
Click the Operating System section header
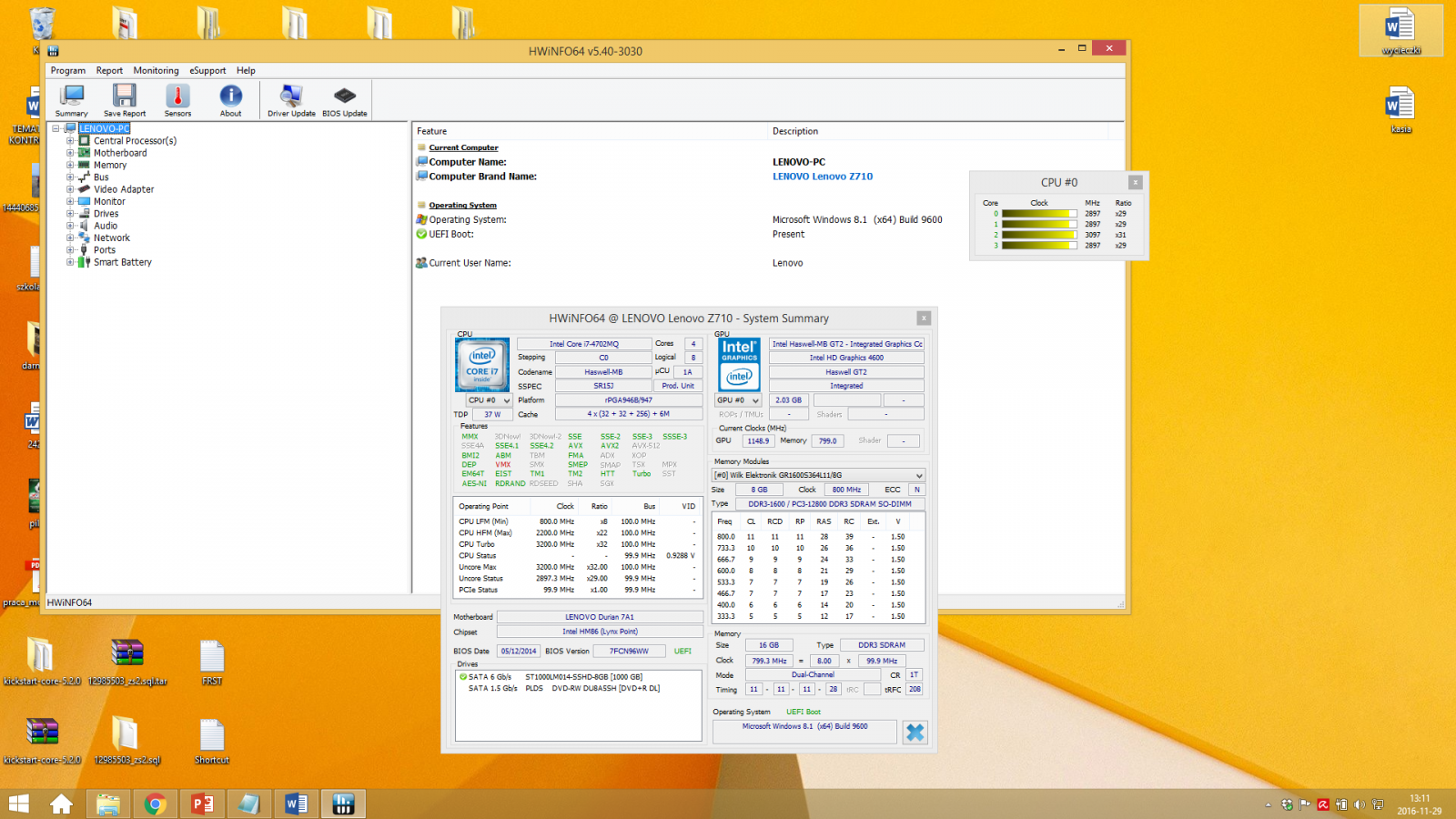pyautogui.click(x=463, y=206)
